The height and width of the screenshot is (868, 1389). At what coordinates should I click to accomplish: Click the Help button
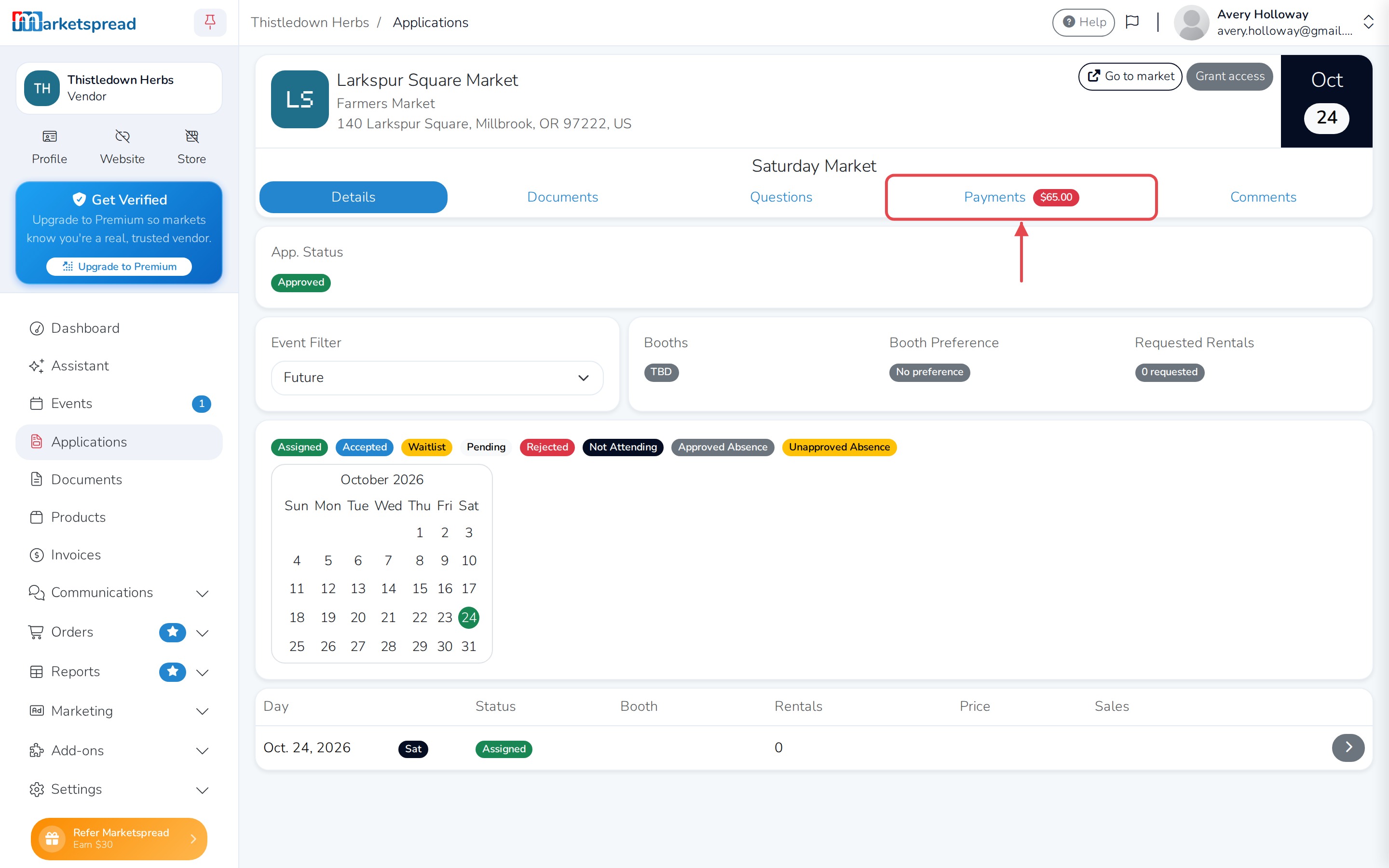tap(1083, 22)
